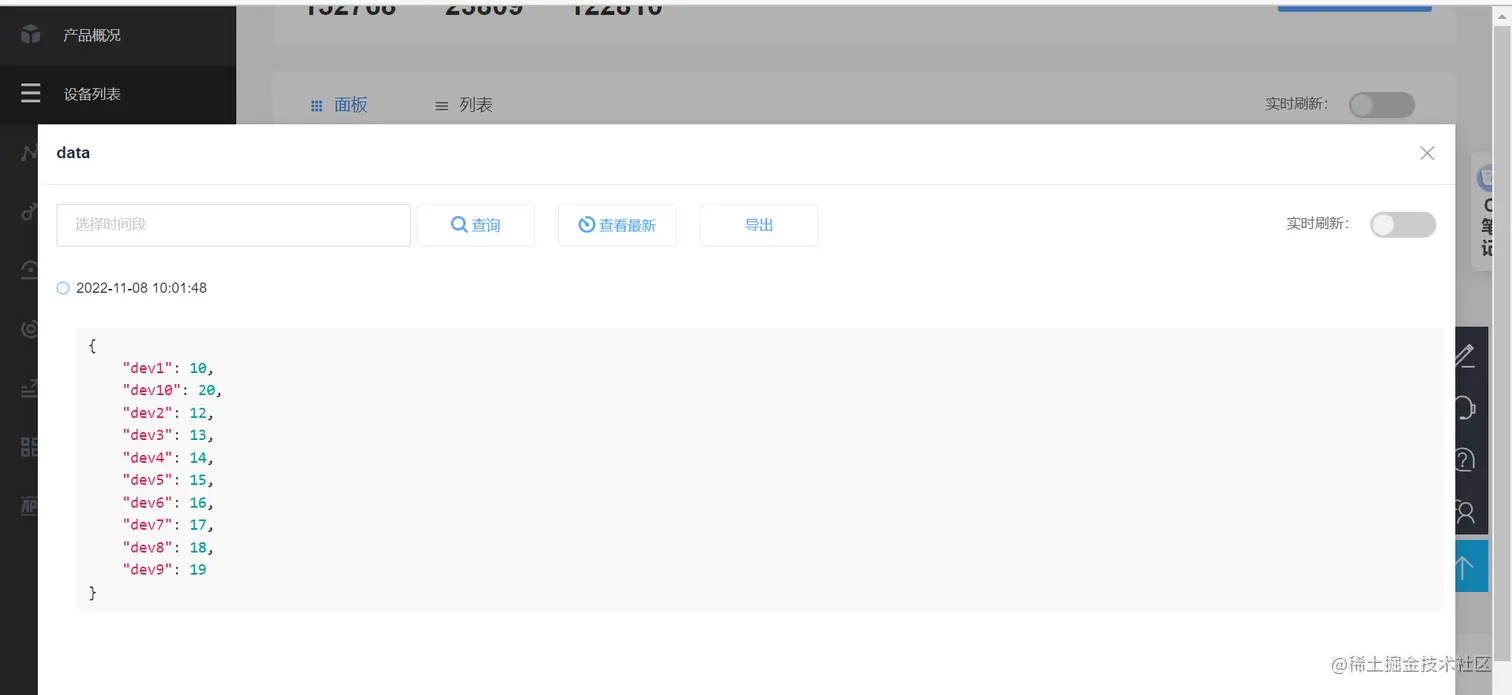The image size is (1512, 695).
Task: Click the headset support icon on right toolbar
Action: (x=1464, y=407)
